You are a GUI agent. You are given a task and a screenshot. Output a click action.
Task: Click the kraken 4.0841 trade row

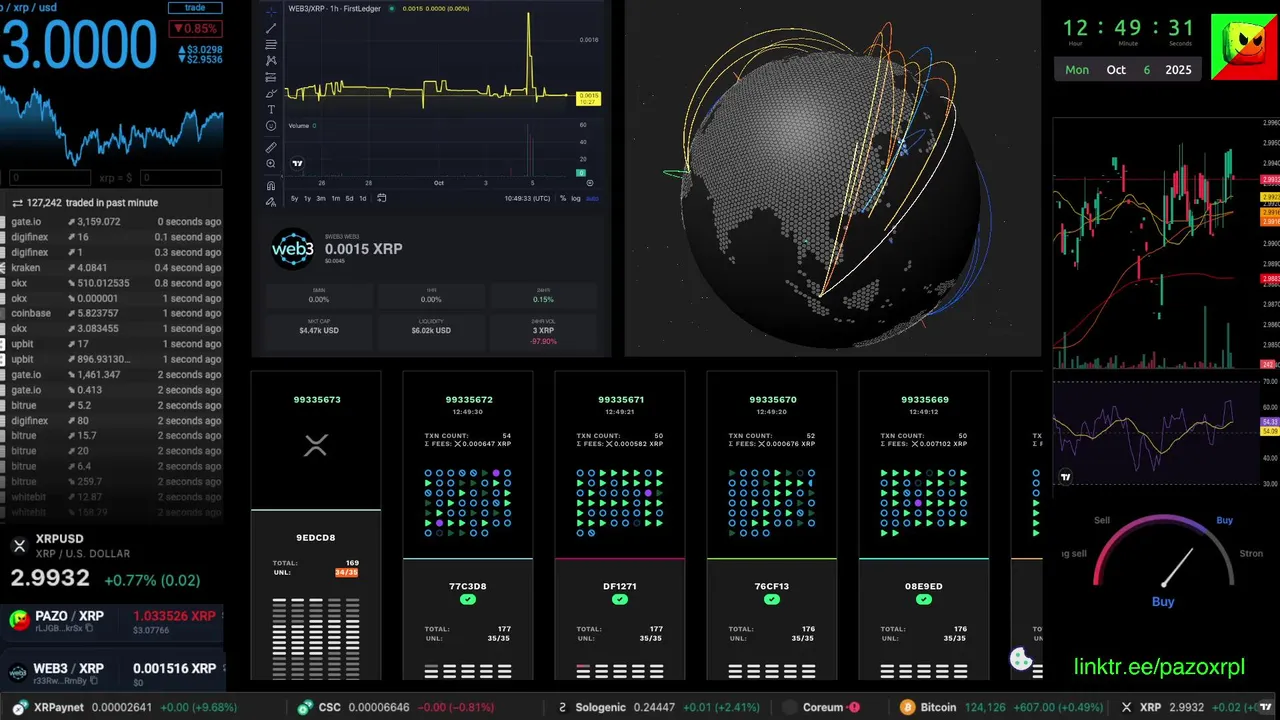point(112,268)
